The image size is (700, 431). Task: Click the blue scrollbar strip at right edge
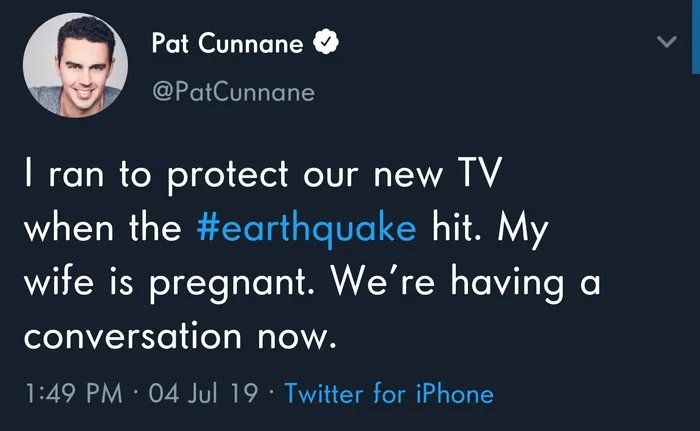tap(696, 36)
